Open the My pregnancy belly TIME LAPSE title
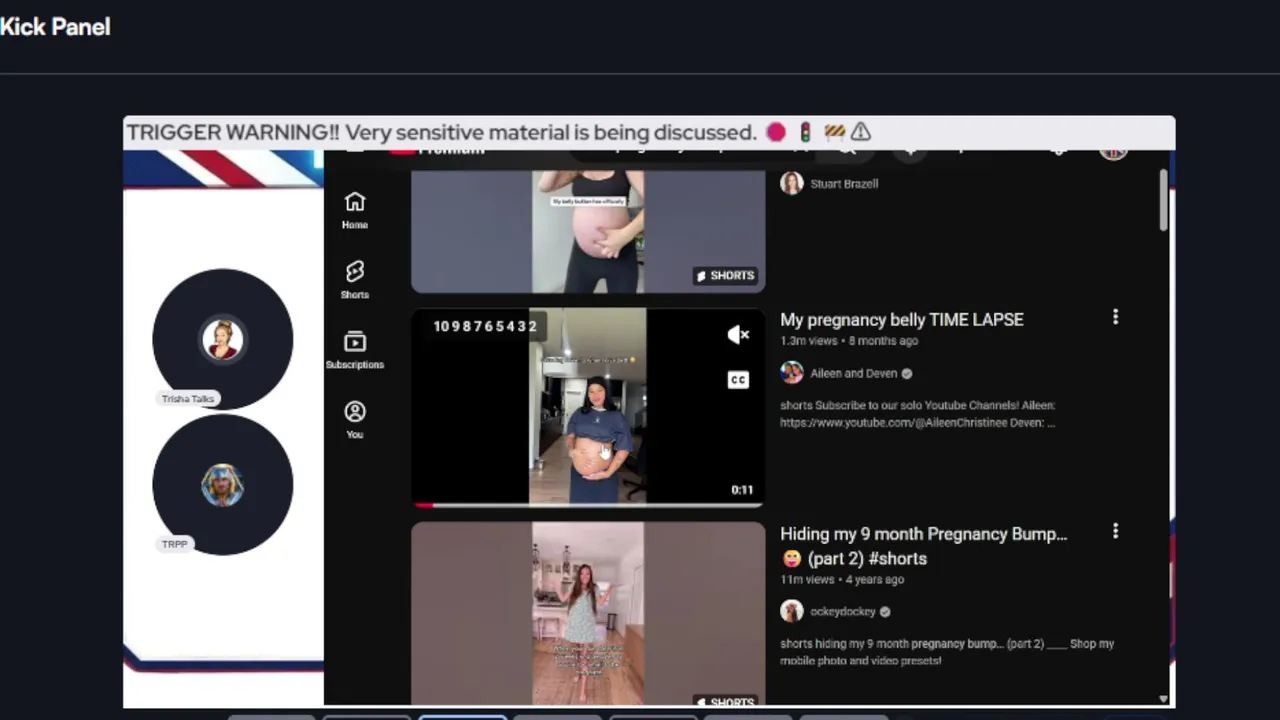Image resolution: width=1280 pixels, height=720 pixels. pos(902,319)
